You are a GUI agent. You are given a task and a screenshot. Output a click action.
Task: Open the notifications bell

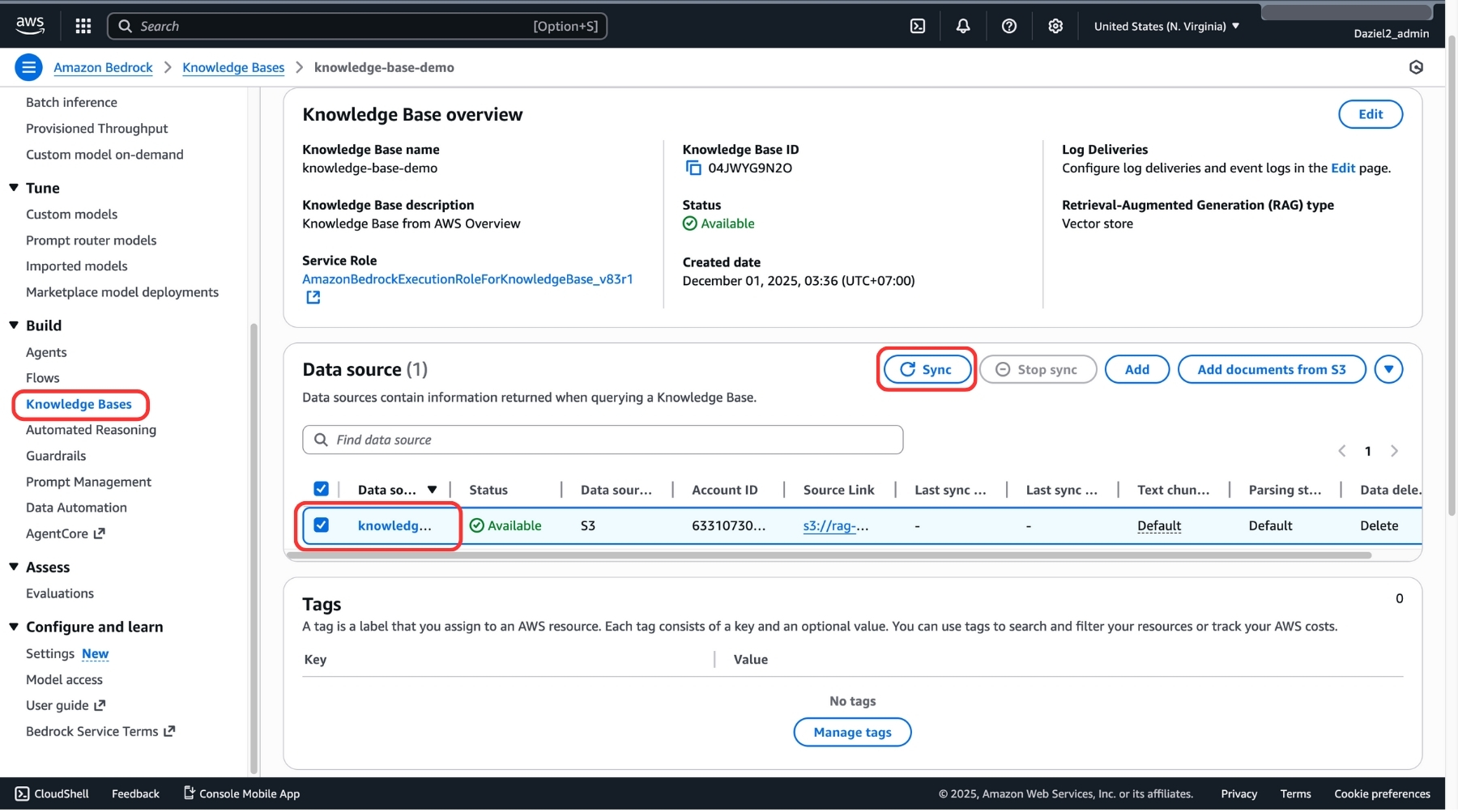coord(962,25)
